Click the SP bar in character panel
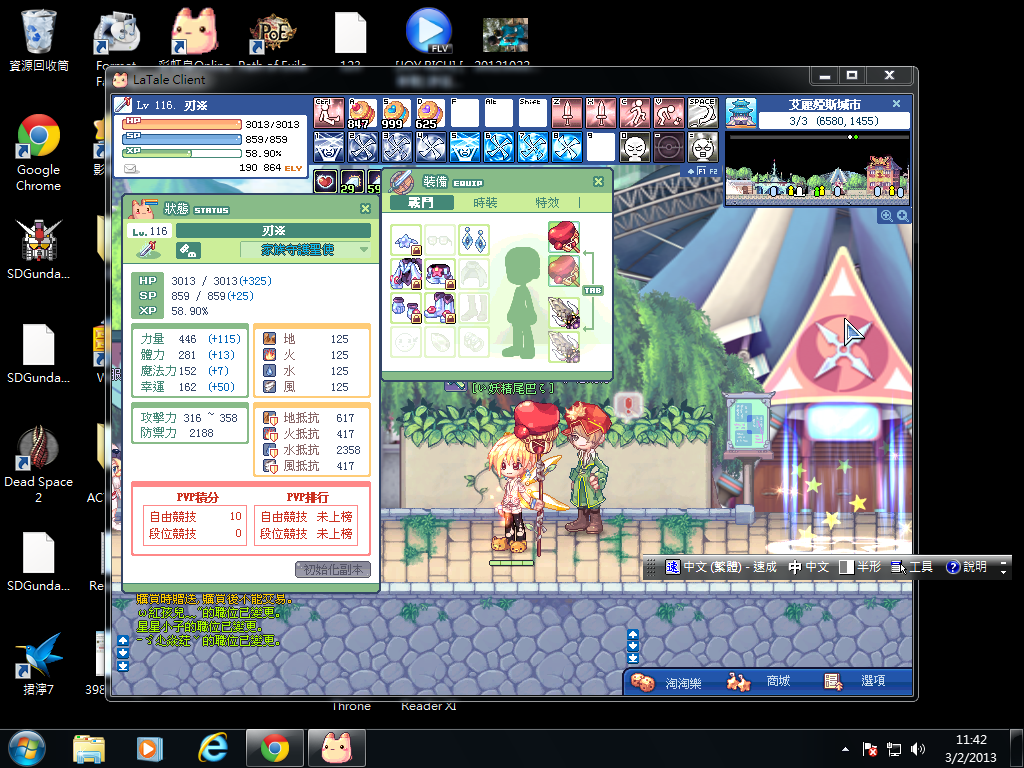The image size is (1024, 768). tap(182, 138)
